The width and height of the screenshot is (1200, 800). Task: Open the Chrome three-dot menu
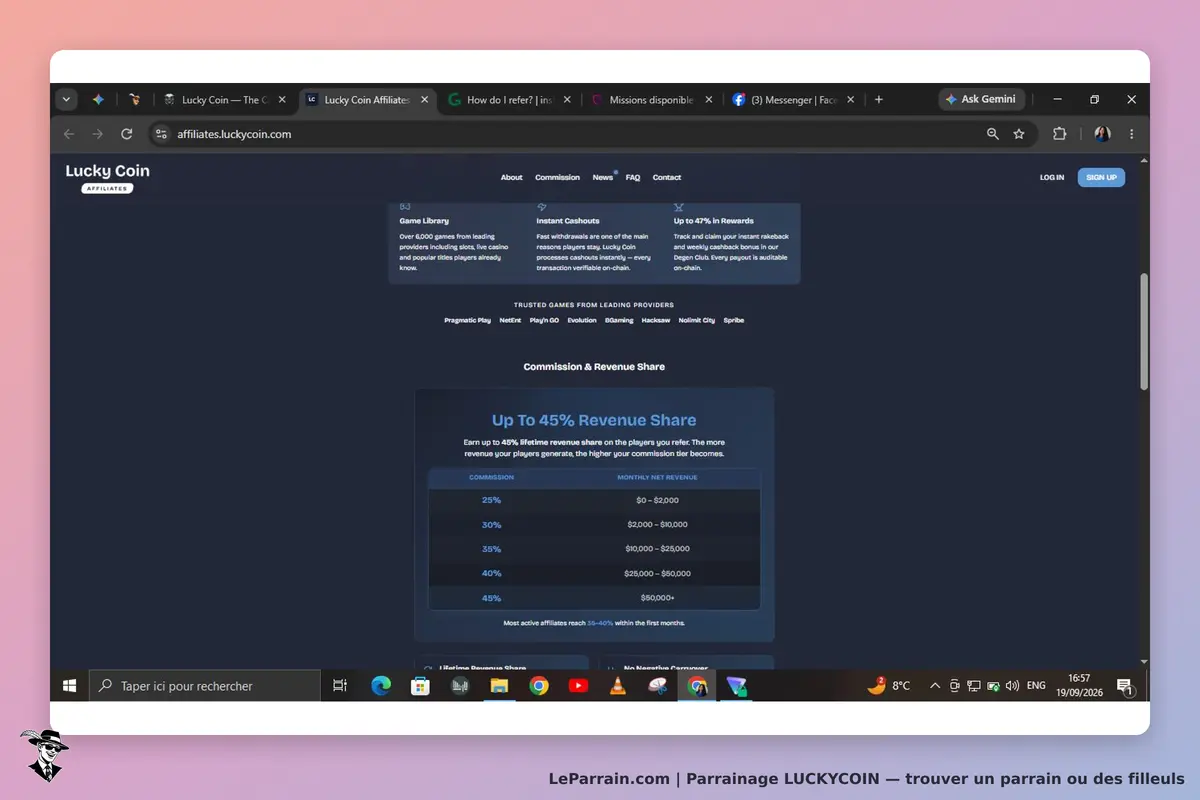click(1132, 134)
